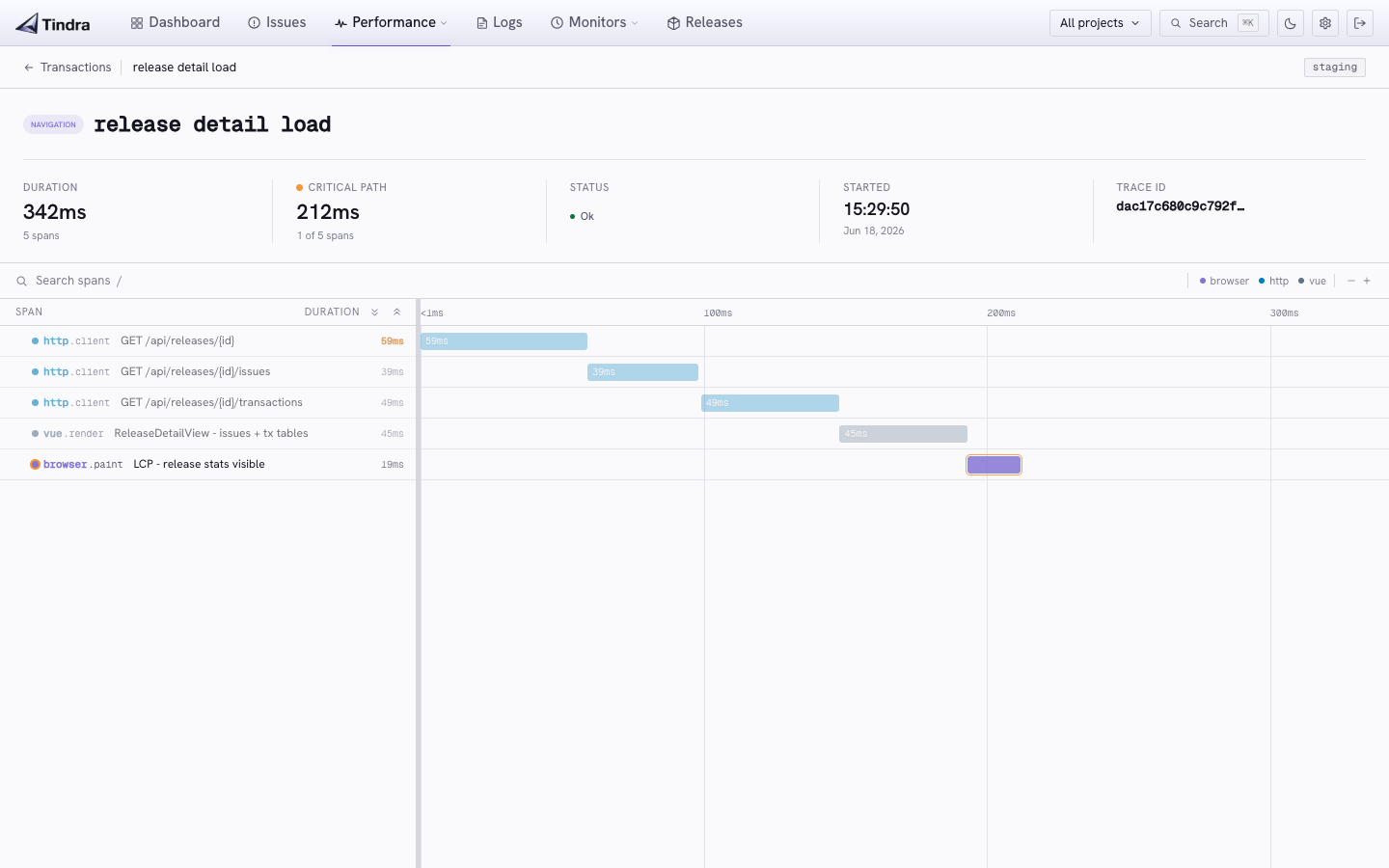The image size is (1389, 868).
Task: Click the 15:29:50 started time
Action: pos(876,209)
